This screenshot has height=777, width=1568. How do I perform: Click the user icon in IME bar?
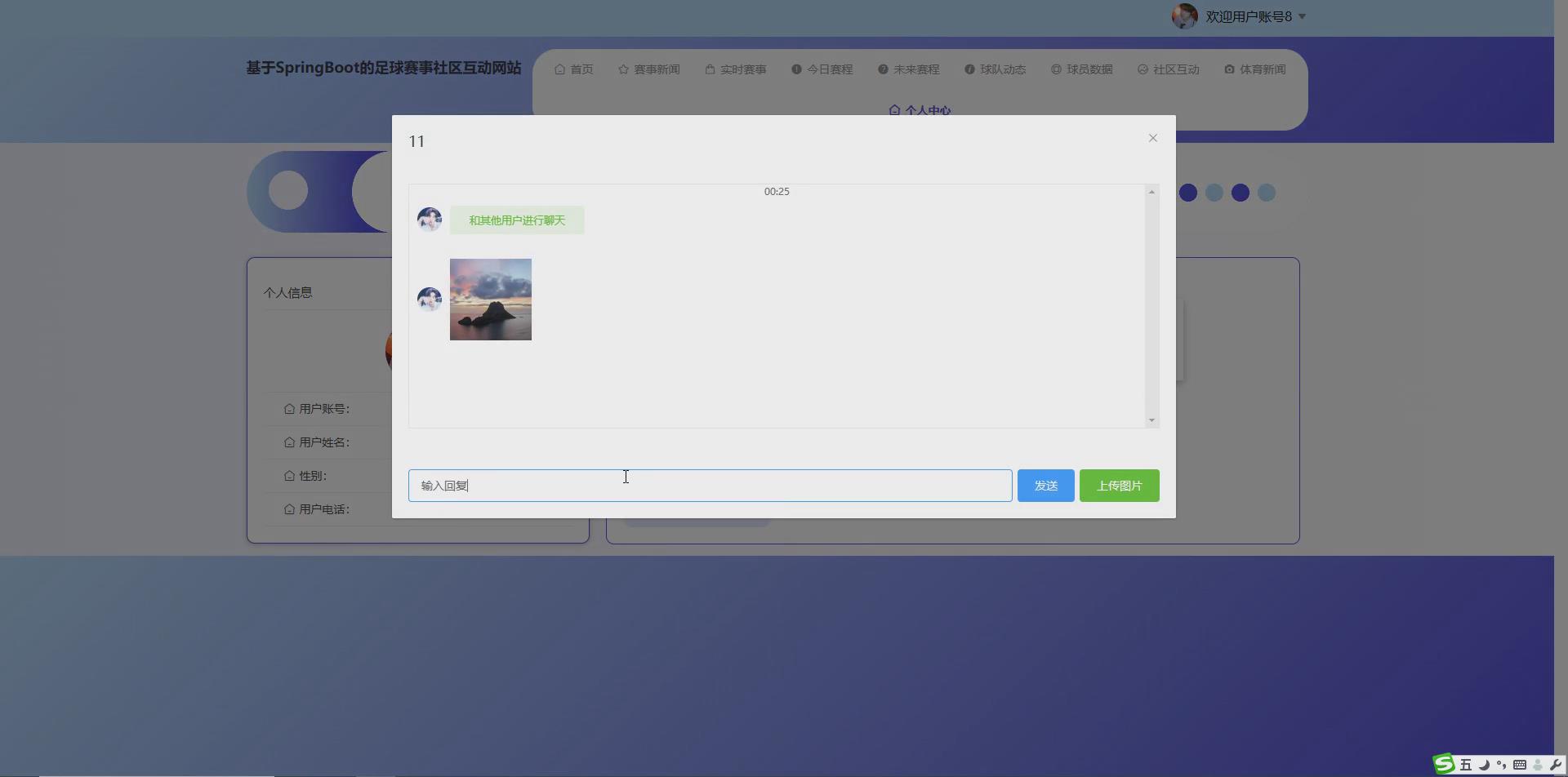coord(1538,765)
